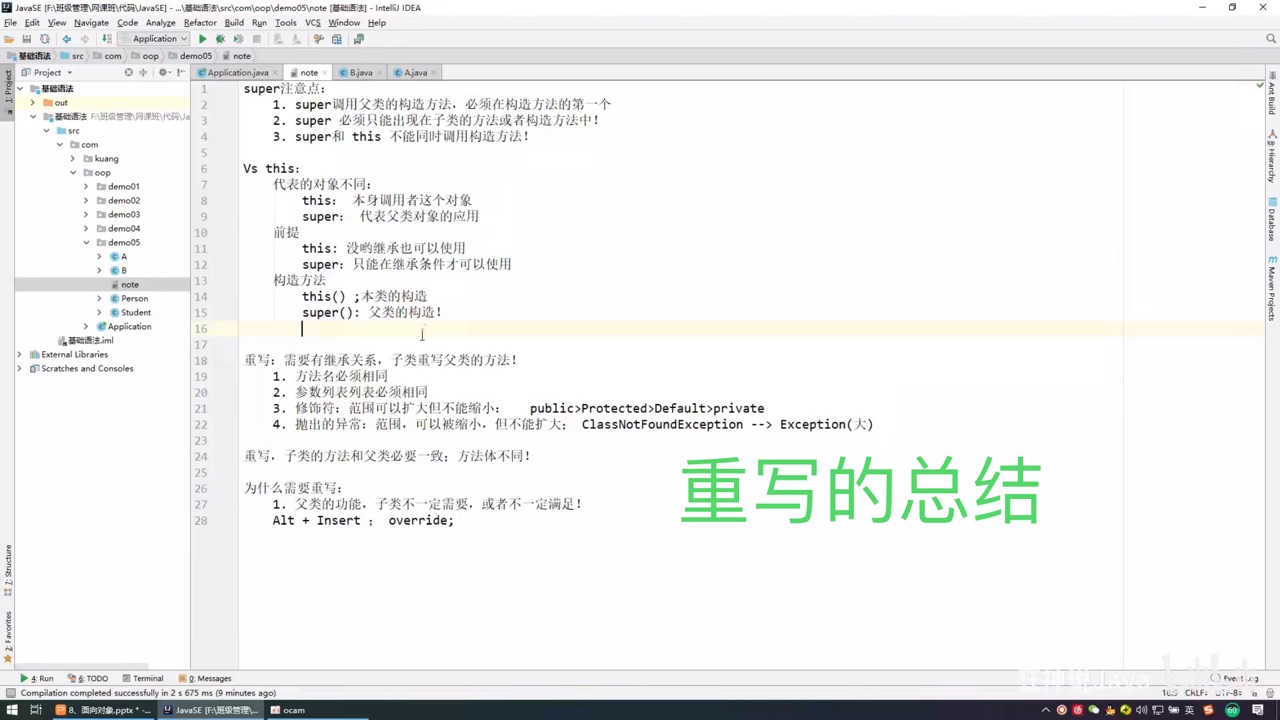Open the Debug tool
This screenshot has height=720, width=1280.
click(x=220, y=38)
